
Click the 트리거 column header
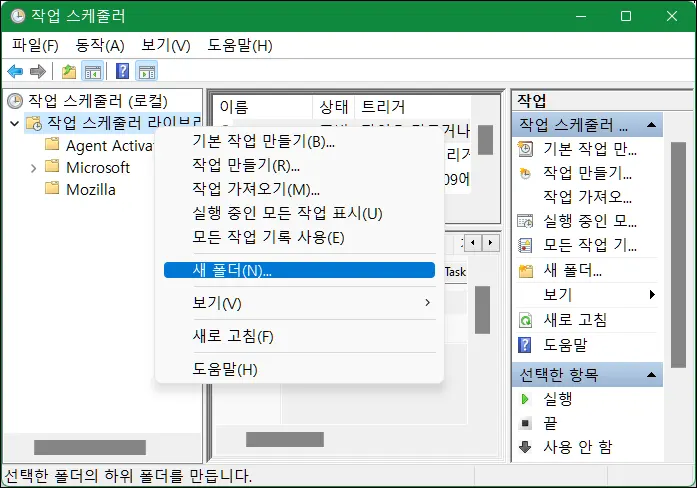412,107
